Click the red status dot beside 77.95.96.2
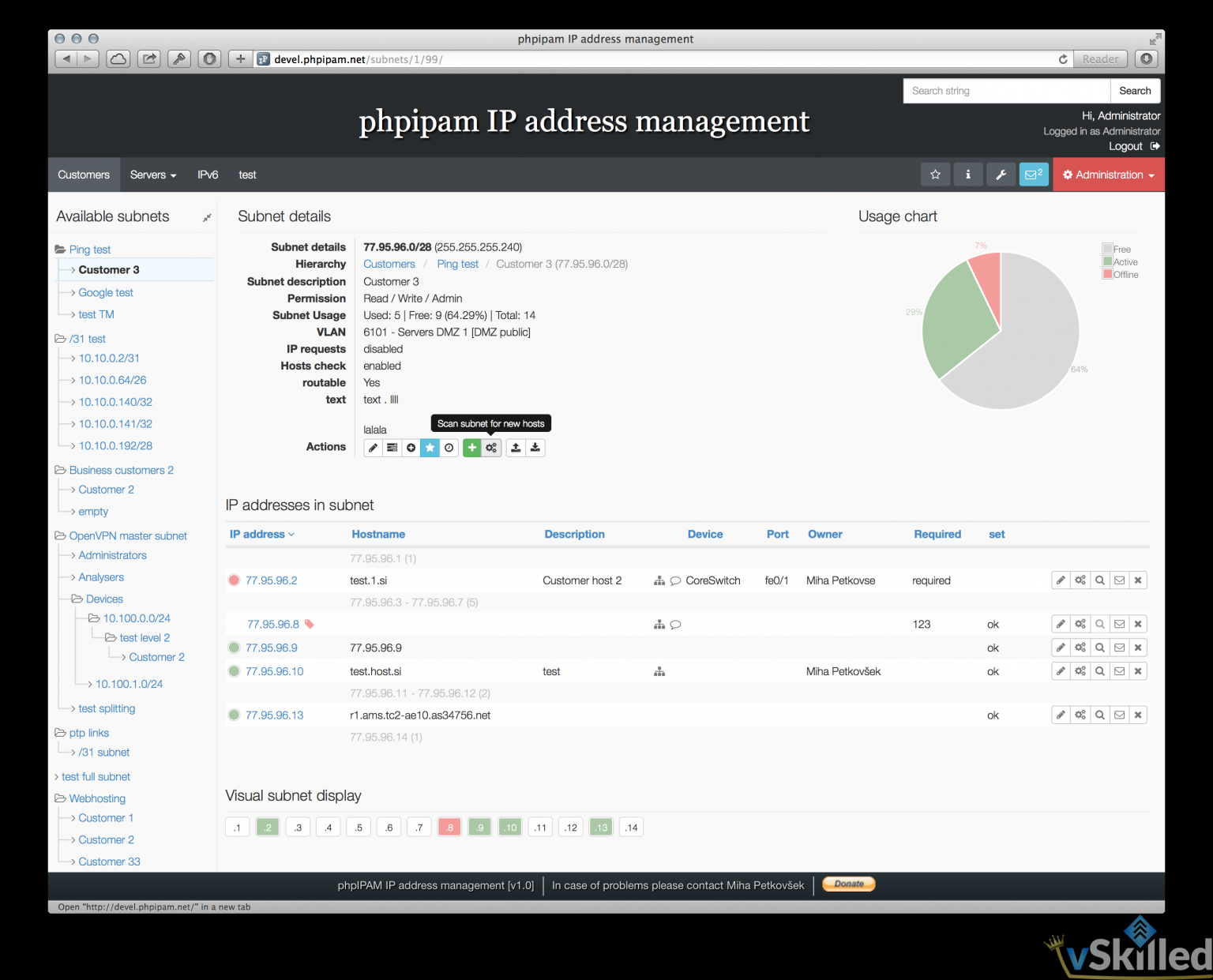The image size is (1213, 980). tap(234, 580)
